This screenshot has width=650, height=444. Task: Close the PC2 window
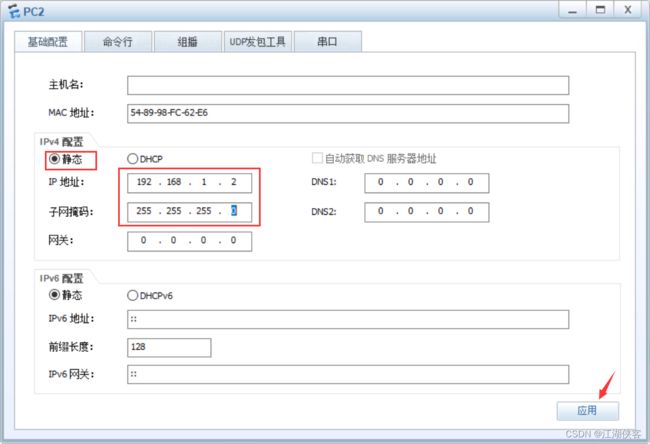pyautogui.click(x=628, y=10)
